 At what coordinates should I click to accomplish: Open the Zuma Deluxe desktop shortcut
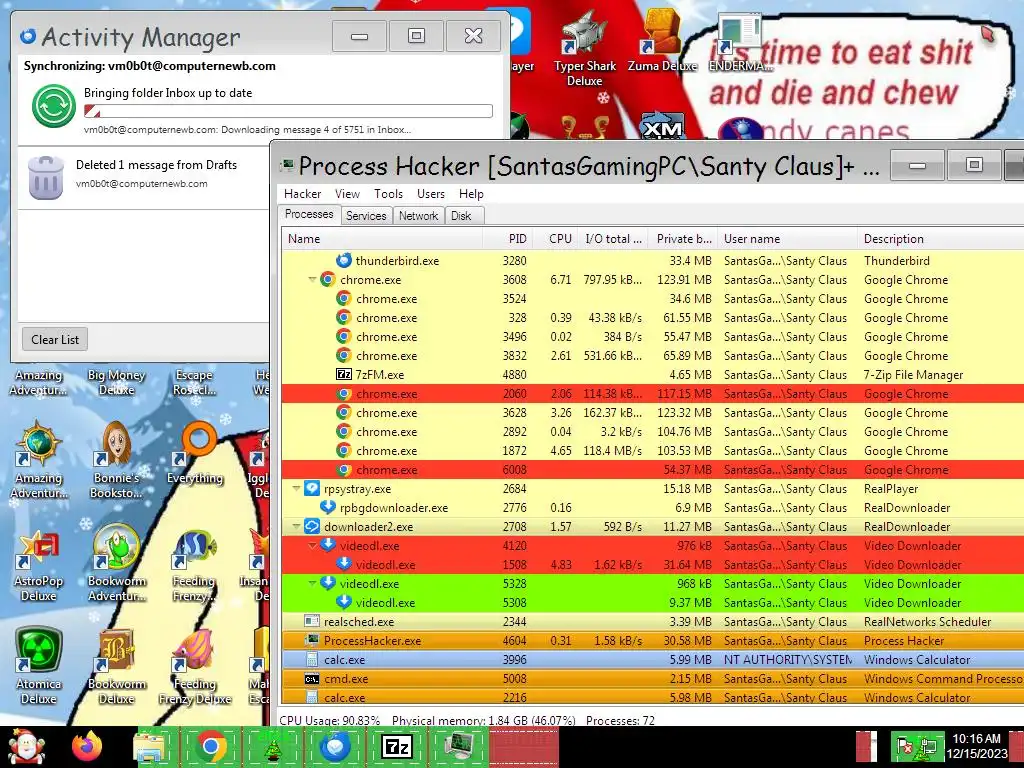click(x=662, y=41)
